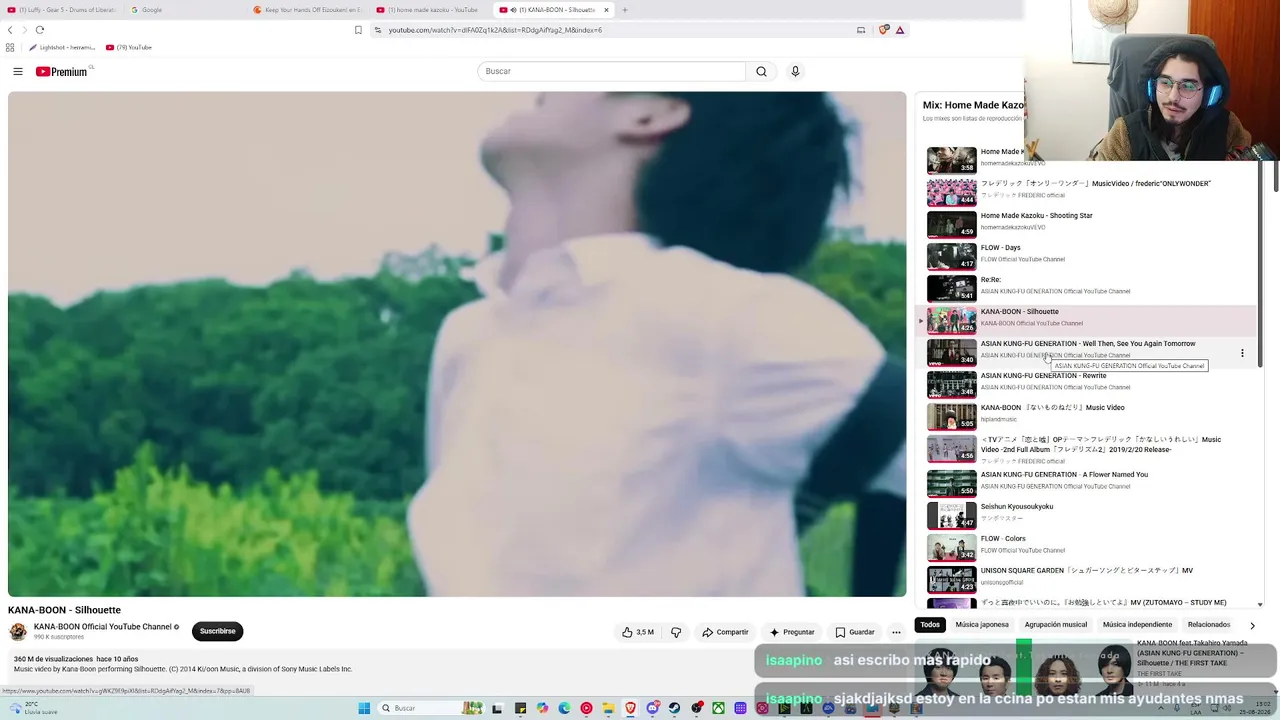Switch to Luffy Gear 5 tab
This screenshot has width=1280, height=720.
[62, 10]
